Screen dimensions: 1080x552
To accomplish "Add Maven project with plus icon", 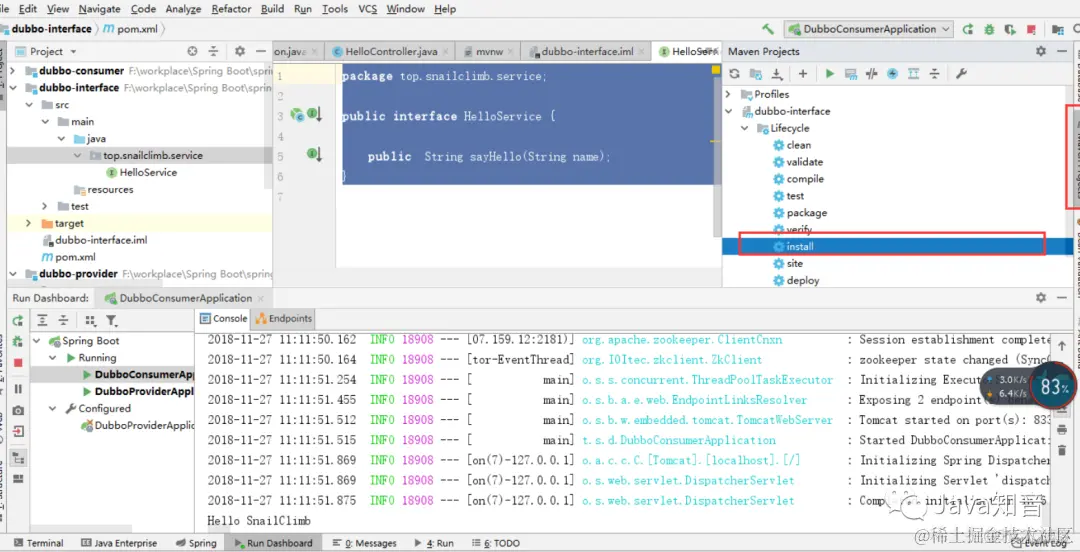I will [x=802, y=74].
